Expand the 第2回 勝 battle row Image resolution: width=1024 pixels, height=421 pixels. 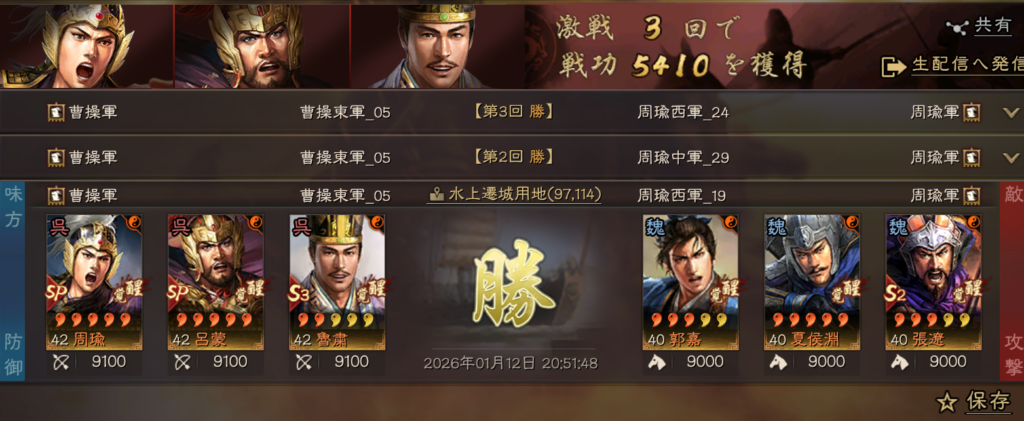pos(1010,157)
